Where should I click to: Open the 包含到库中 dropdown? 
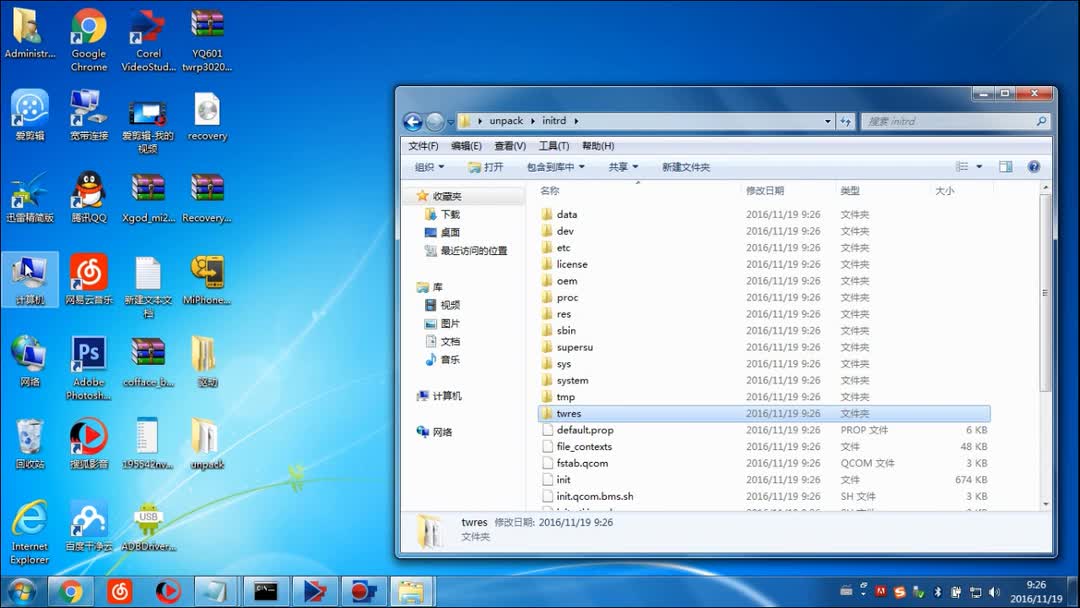tap(555, 166)
